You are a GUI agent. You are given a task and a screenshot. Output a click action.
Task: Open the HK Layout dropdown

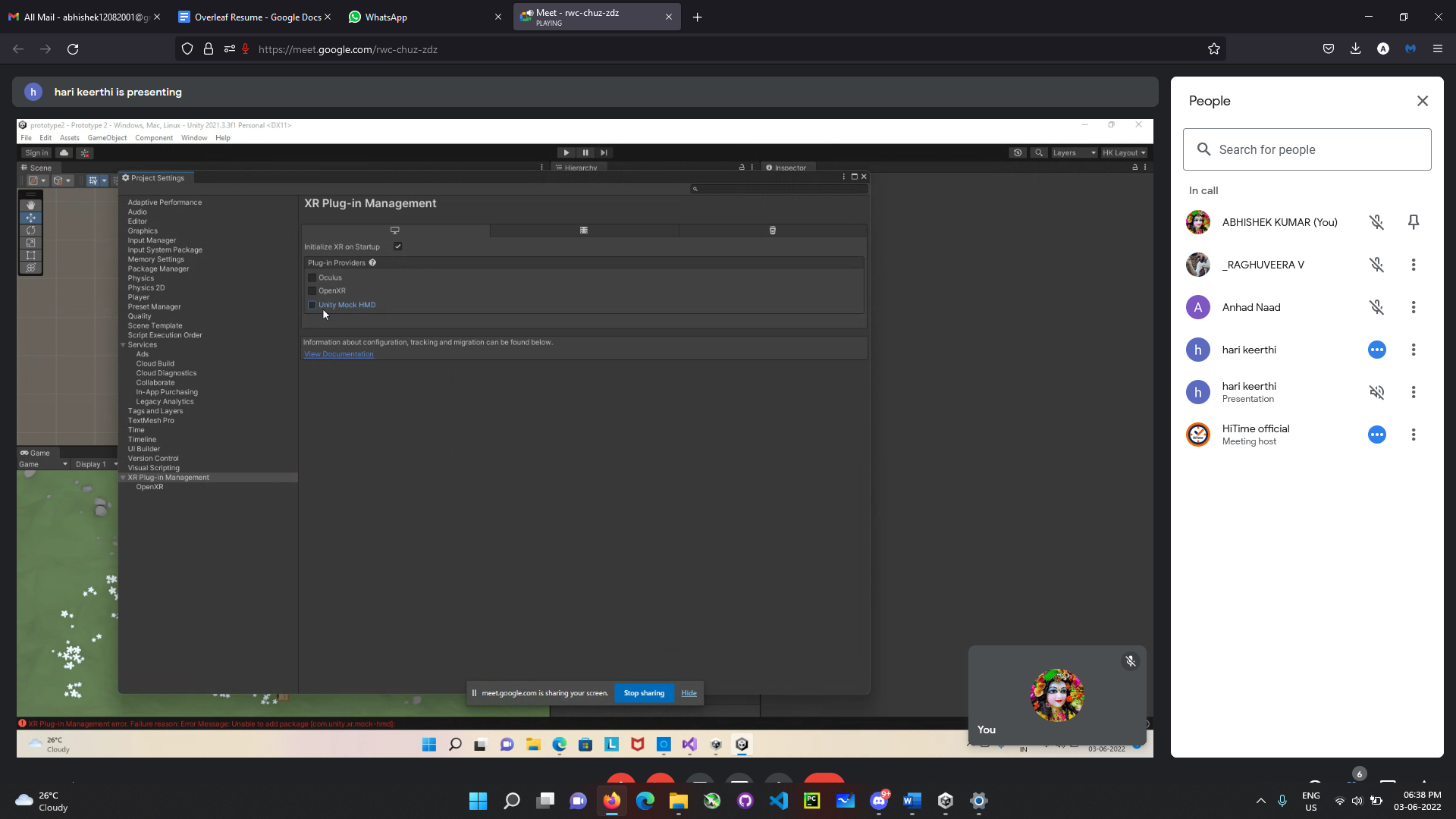pyautogui.click(x=1124, y=152)
